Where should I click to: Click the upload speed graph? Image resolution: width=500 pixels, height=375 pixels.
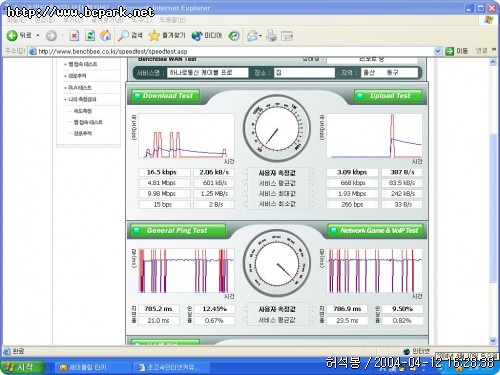[375, 136]
